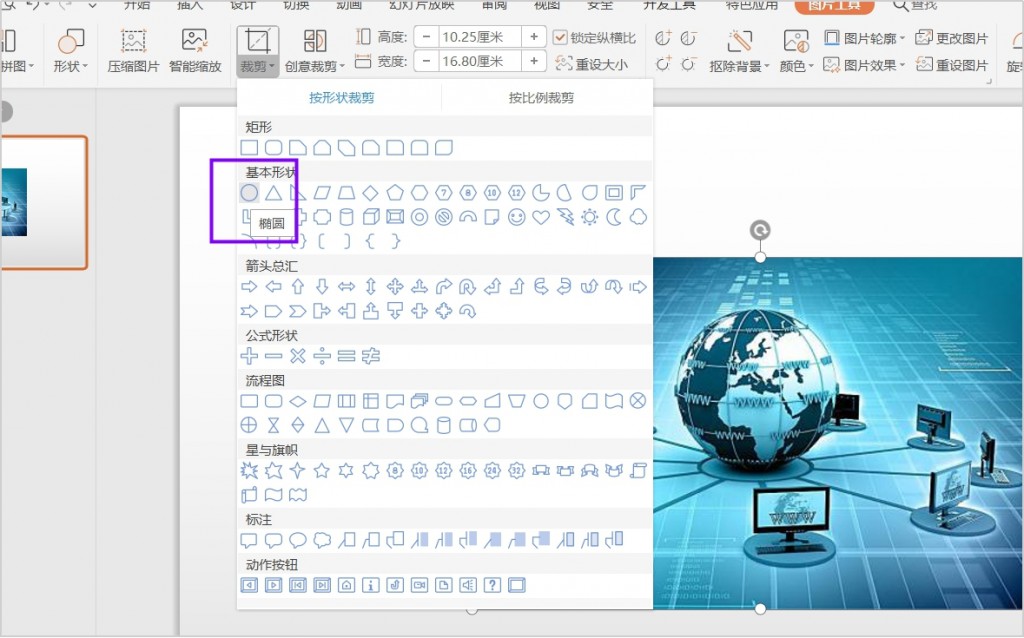Viewport: 1024px width, 638px height.
Task: Increase the height value with plus button
Action: [534, 37]
